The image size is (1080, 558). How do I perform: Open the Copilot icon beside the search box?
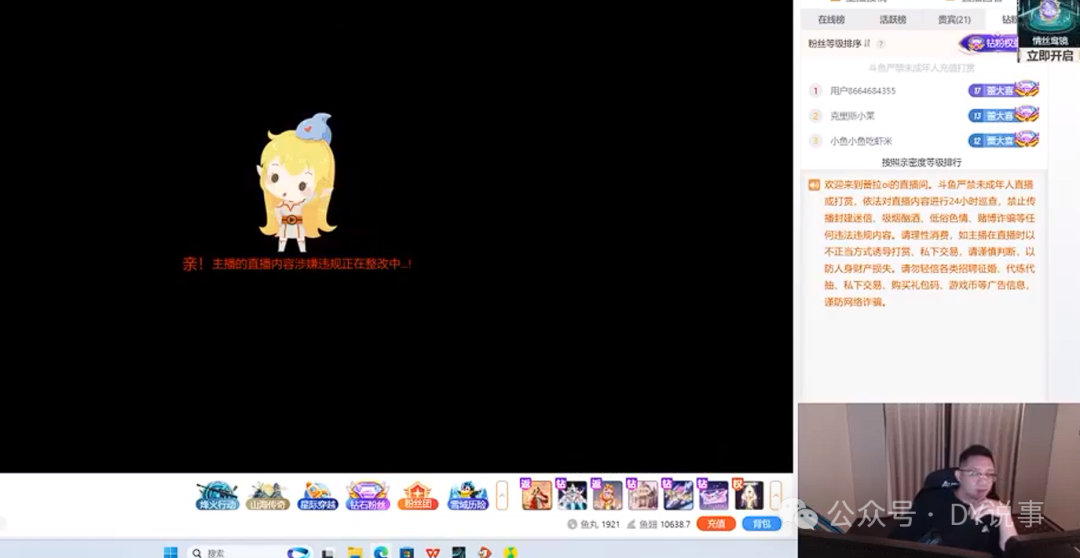[298, 552]
